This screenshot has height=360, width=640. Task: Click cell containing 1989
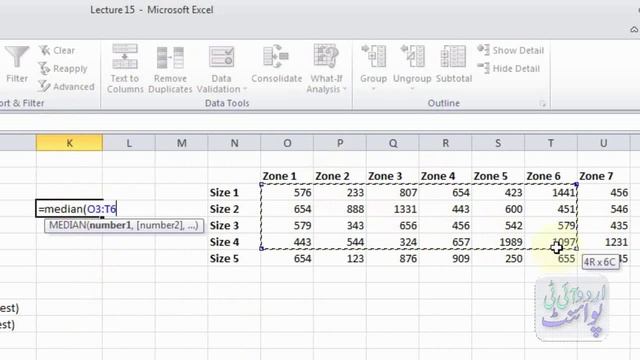pyautogui.click(x=498, y=242)
